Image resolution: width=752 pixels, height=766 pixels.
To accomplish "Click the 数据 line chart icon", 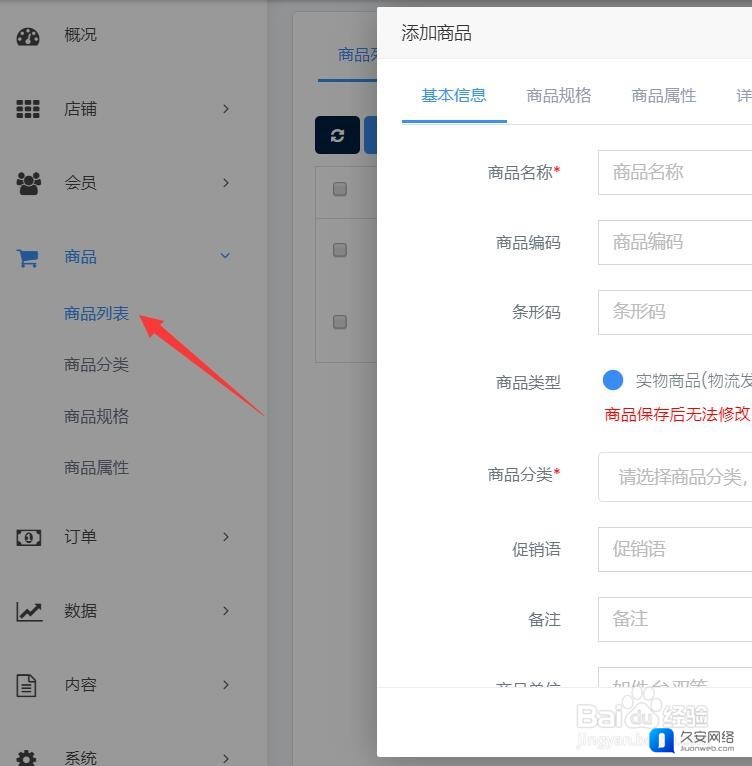I will pyautogui.click(x=29, y=612).
